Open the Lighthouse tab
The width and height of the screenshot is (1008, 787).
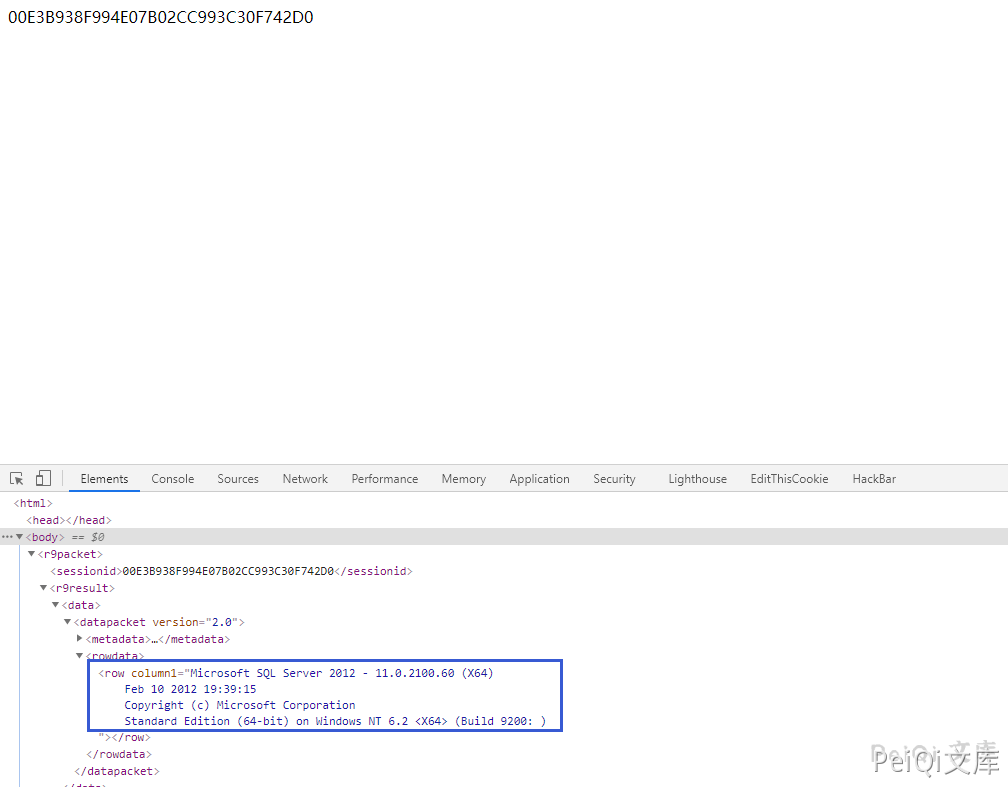pos(697,479)
